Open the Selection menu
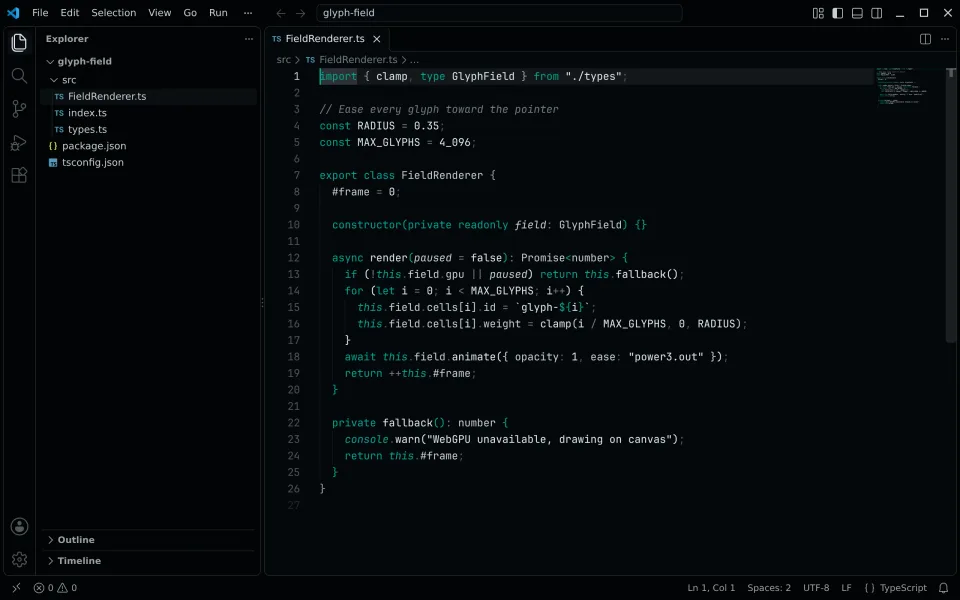The height and width of the screenshot is (600, 960). [114, 13]
